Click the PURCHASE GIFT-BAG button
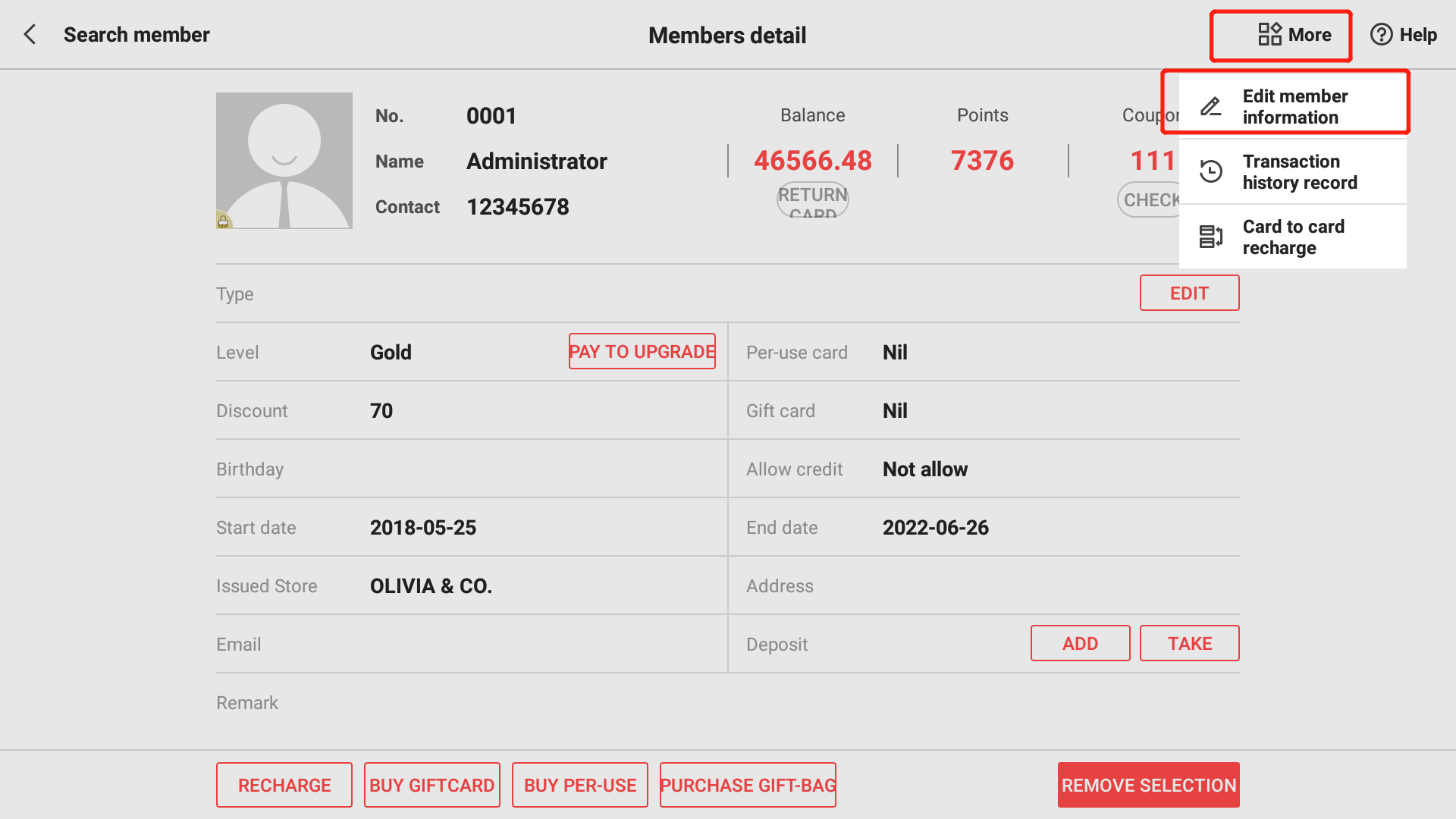This screenshot has height=819, width=1456. [x=748, y=785]
